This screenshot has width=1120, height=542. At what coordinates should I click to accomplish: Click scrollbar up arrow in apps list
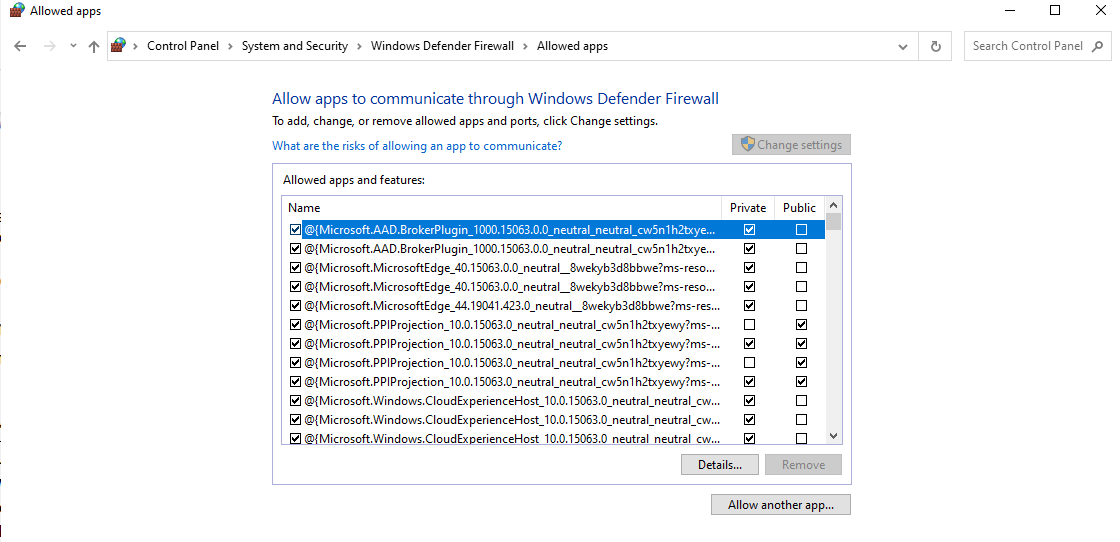tap(834, 205)
